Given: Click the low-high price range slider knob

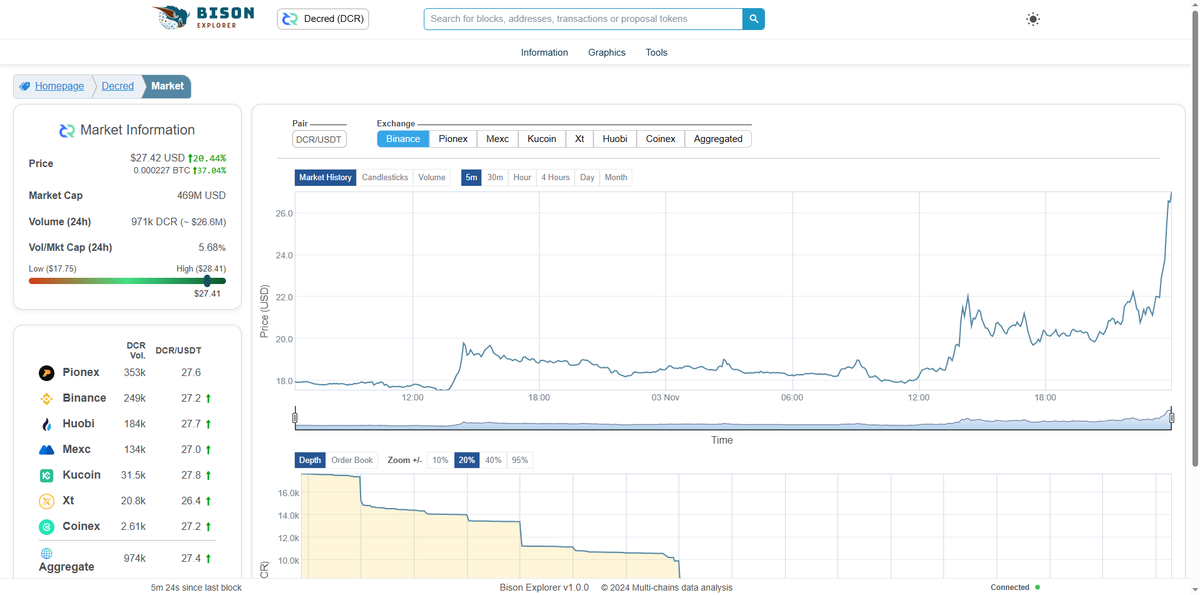Looking at the screenshot, I should [207, 281].
